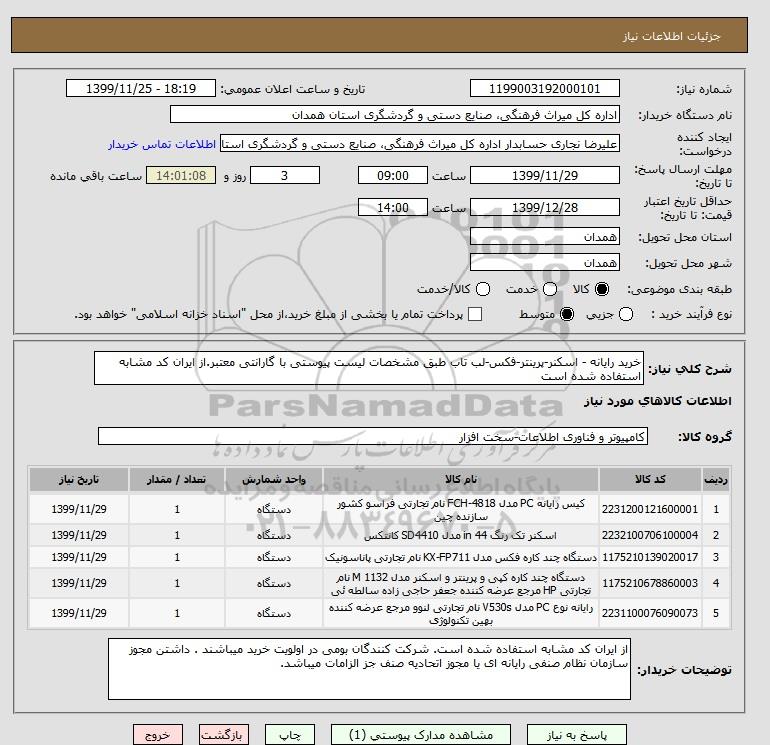
Task: Click the فکس KX-FP711 پاناسونیک item name
Action: click(461, 557)
